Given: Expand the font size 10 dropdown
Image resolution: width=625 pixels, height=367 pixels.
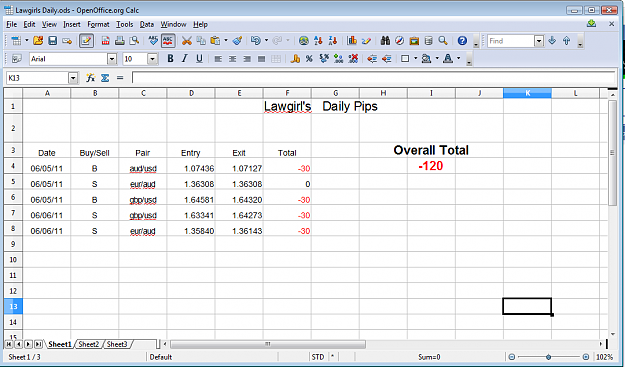Looking at the screenshot, I should pos(152,59).
